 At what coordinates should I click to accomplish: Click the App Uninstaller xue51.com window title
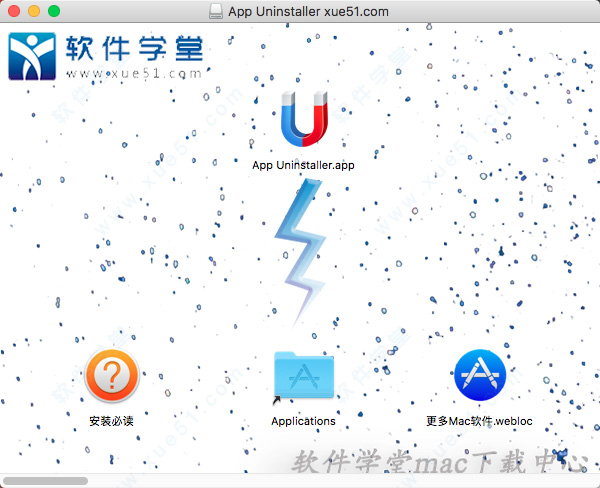(308, 11)
